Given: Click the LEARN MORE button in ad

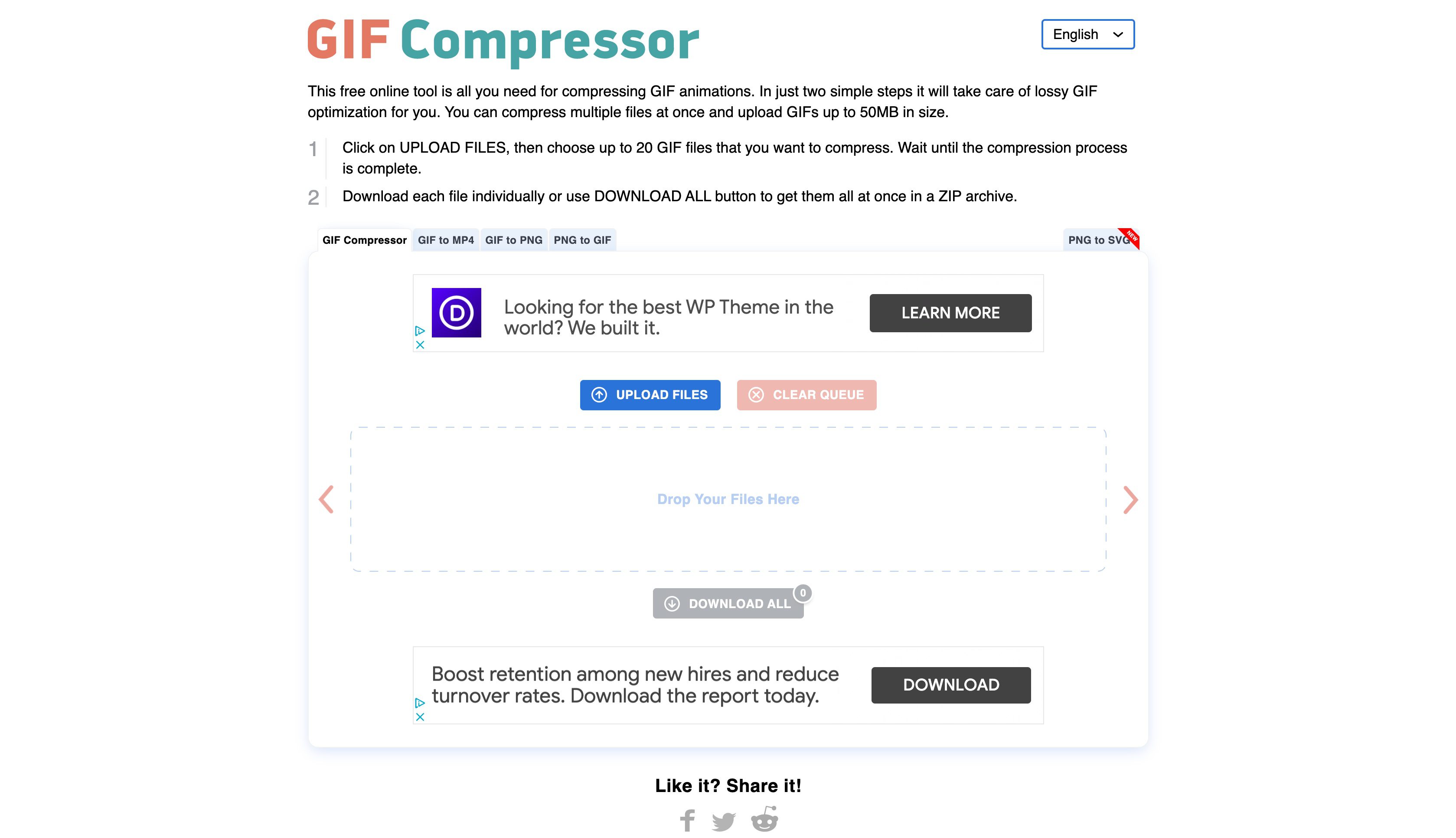Looking at the screenshot, I should pyautogui.click(x=951, y=312).
